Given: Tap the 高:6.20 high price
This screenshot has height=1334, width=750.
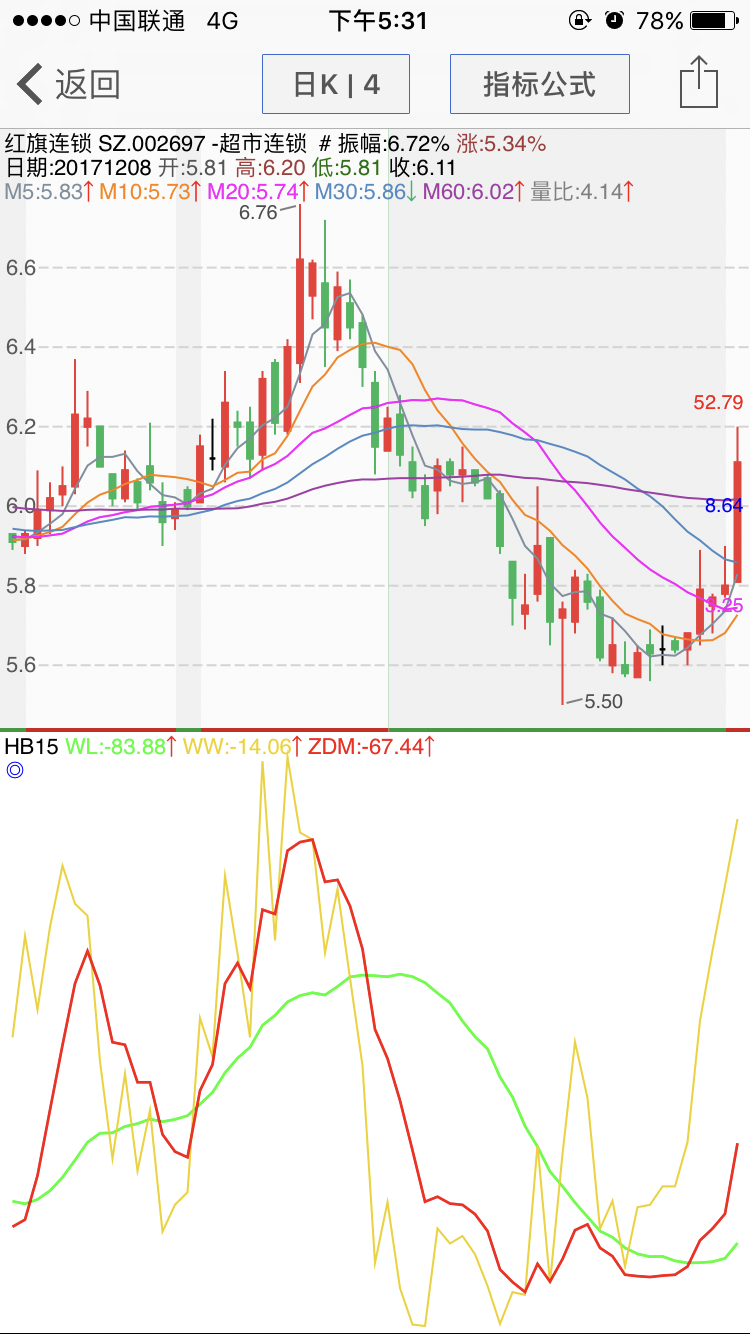Looking at the screenshot, I should (269, 167).
